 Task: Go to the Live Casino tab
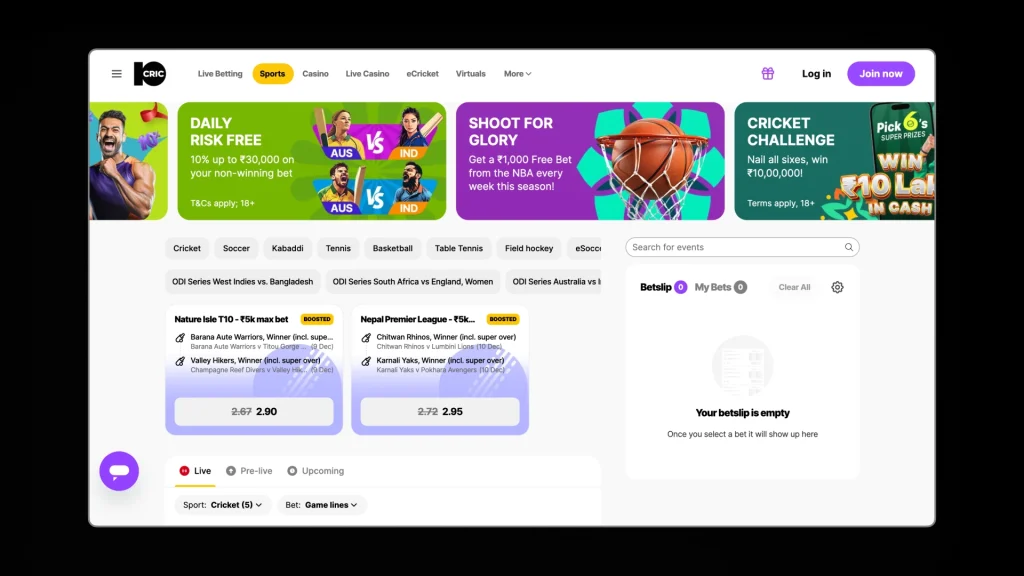(367, 74)
